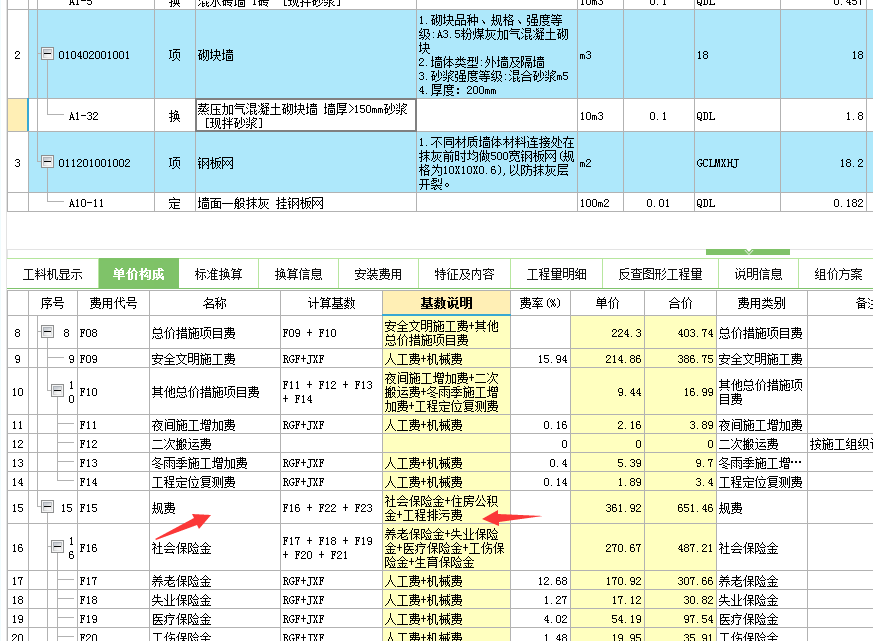
Task: Collapse the F15 规费 row
Action: (47, 507)
